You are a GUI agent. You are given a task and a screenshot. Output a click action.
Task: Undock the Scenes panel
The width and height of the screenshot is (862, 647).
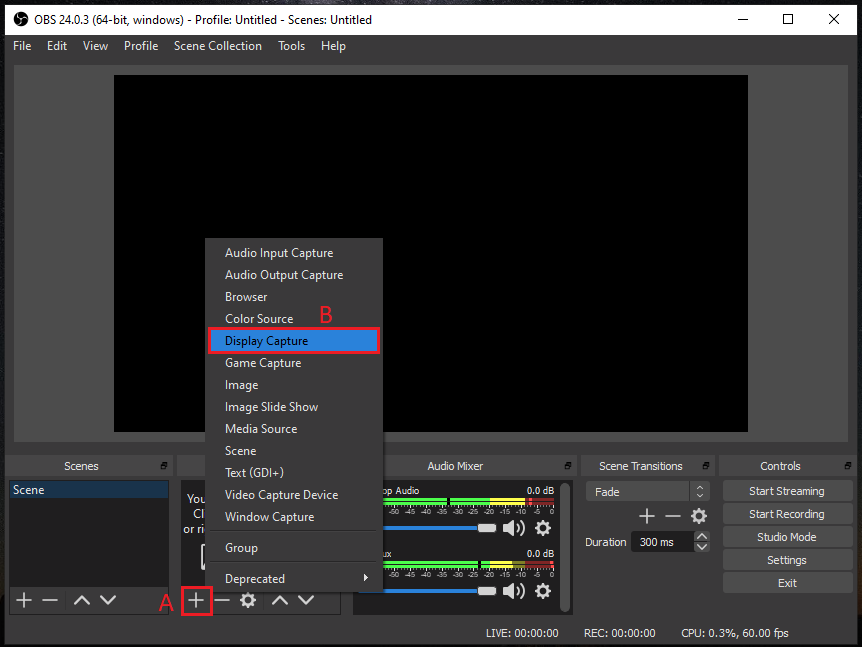(x=163, y=466)
